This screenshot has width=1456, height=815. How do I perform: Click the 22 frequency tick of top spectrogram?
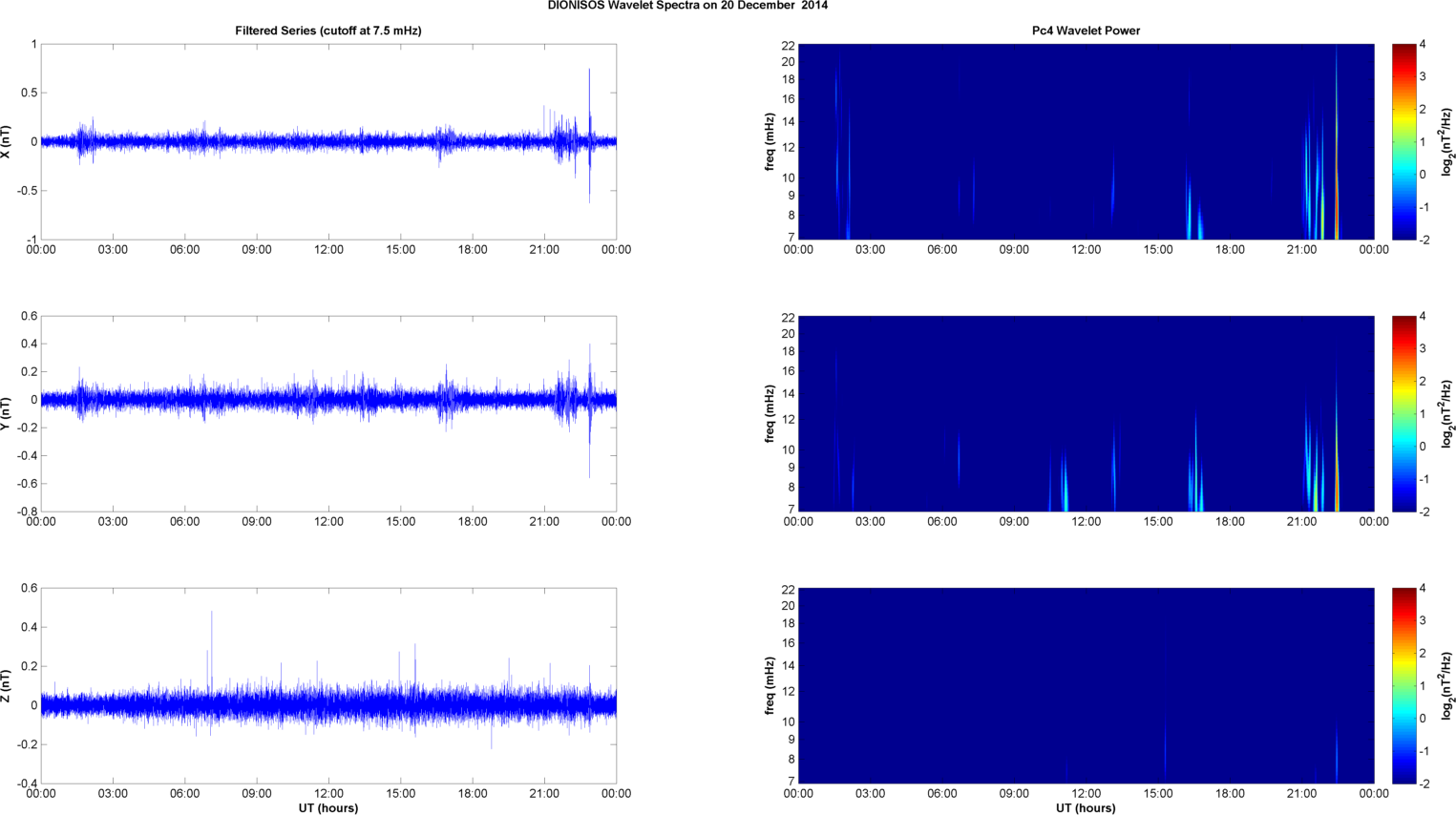pyautogui.click(x=789, y=46)
